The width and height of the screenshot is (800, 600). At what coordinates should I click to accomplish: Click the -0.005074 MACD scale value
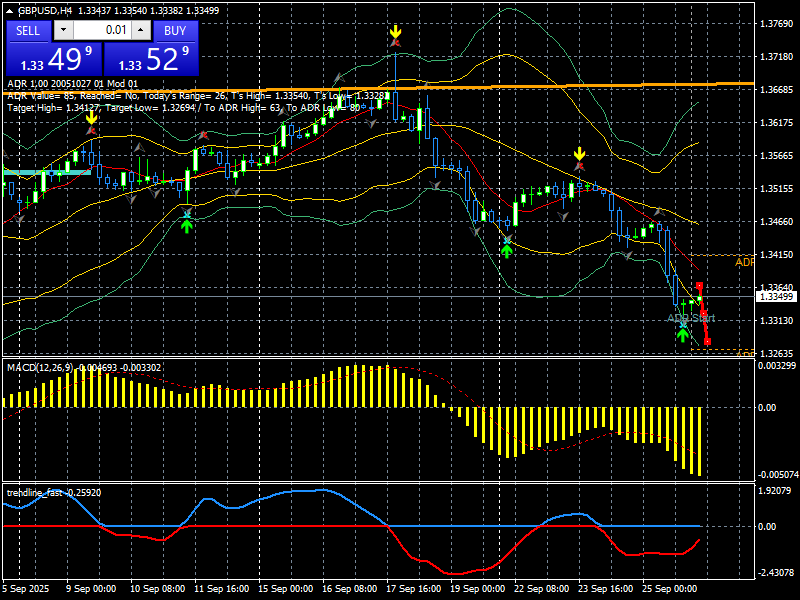[778, 475]
